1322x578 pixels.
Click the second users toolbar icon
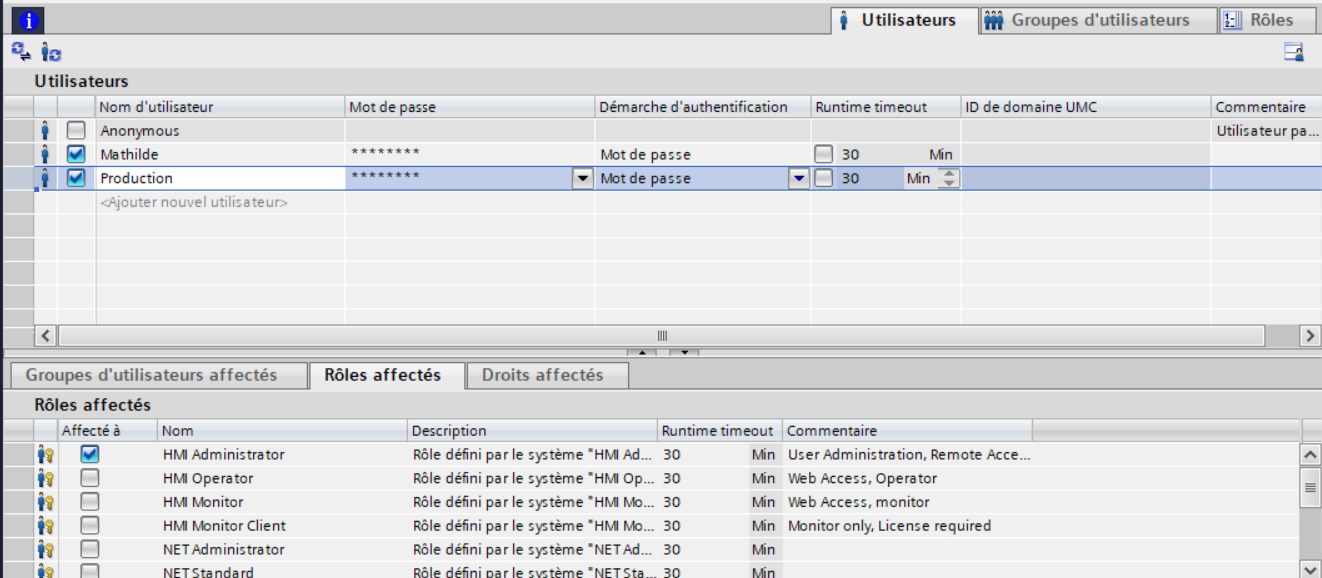51,52
